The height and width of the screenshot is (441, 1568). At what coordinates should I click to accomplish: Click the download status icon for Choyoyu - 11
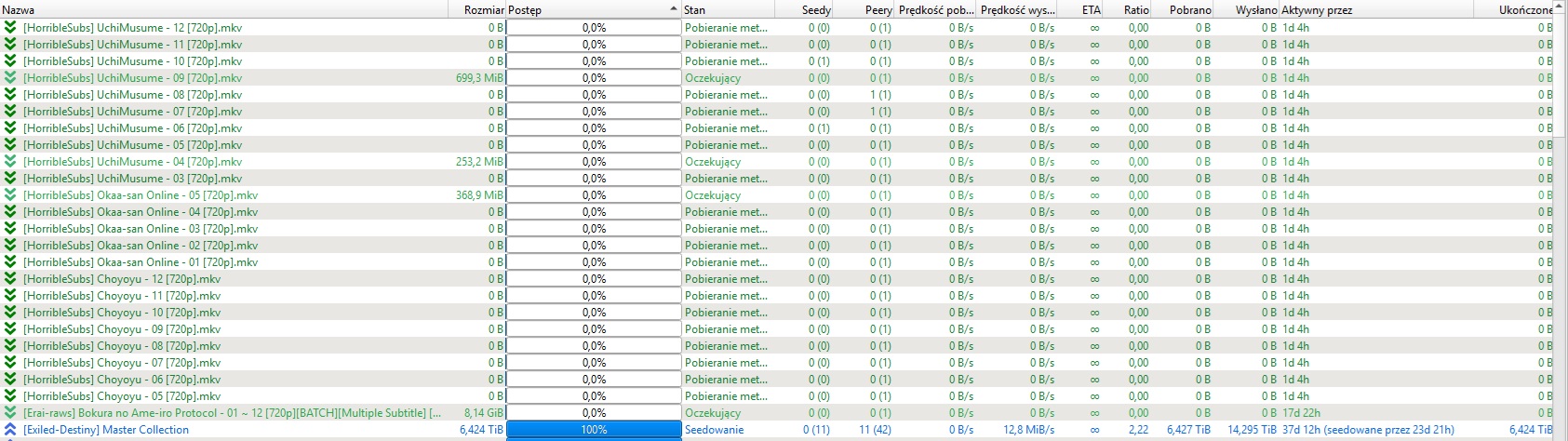10,296
